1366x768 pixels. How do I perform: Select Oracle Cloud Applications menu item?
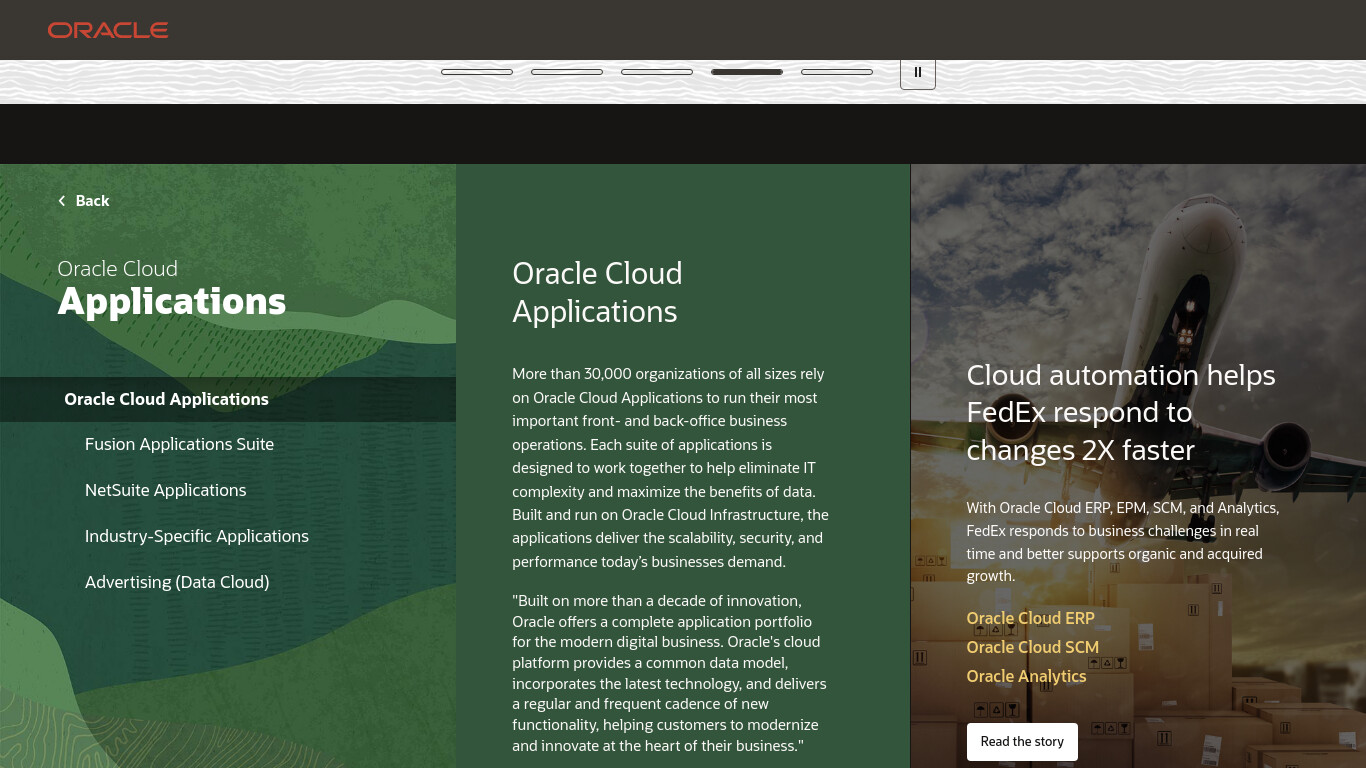228,399
